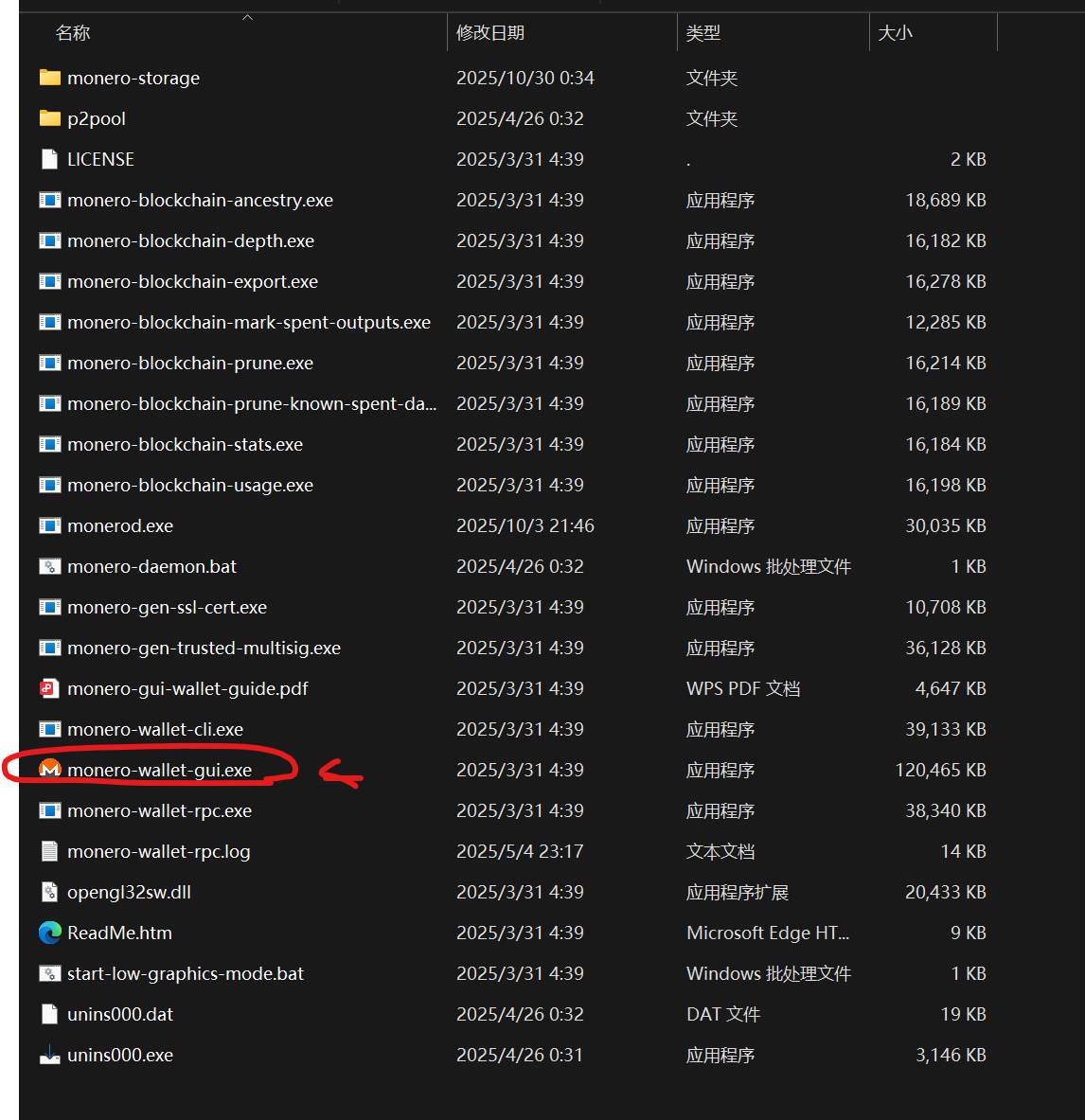Click the orange Monero wallet GUI icon
Image resolution: width=1085 pixels, height=1120 pixels.
tap(49, 770)
